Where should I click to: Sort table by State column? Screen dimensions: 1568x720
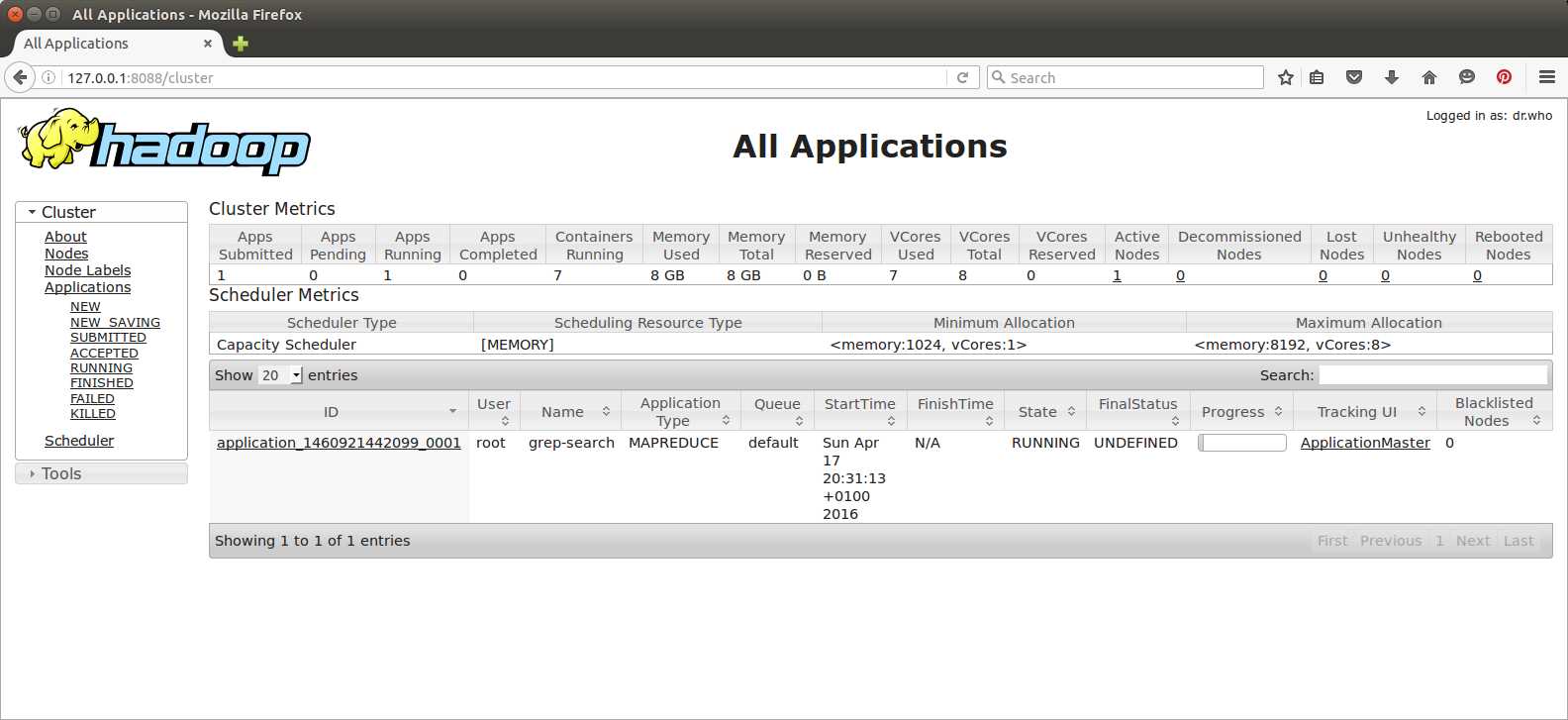point(1045,411)
